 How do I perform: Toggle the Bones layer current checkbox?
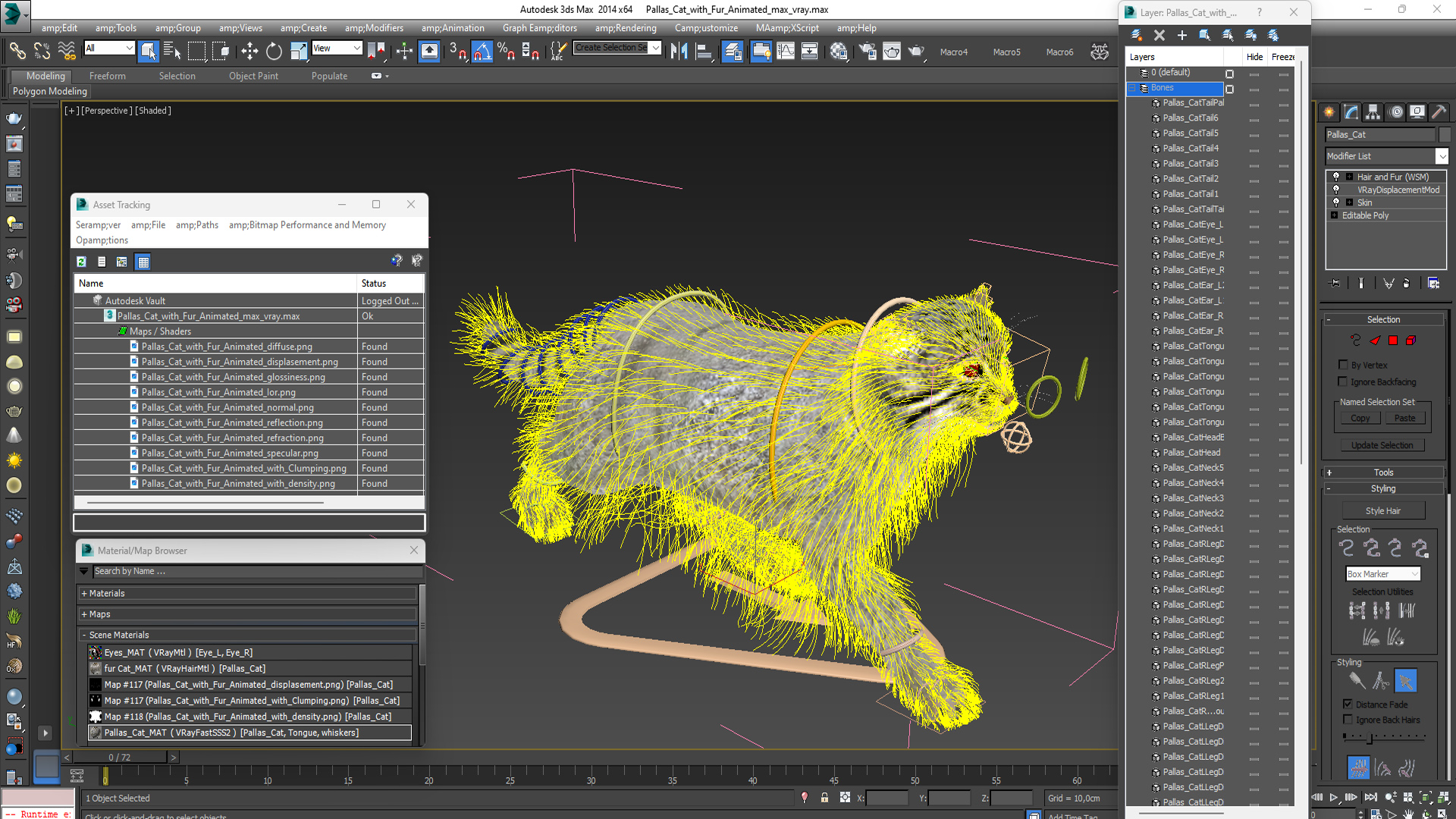[x=1229, y=89]
